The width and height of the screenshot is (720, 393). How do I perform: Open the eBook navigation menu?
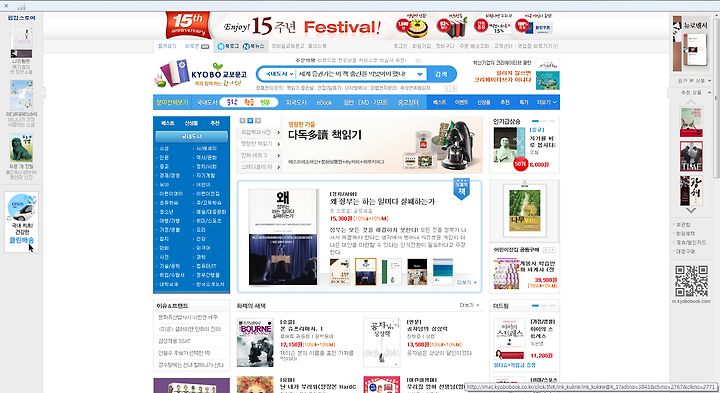pos(324,102)
